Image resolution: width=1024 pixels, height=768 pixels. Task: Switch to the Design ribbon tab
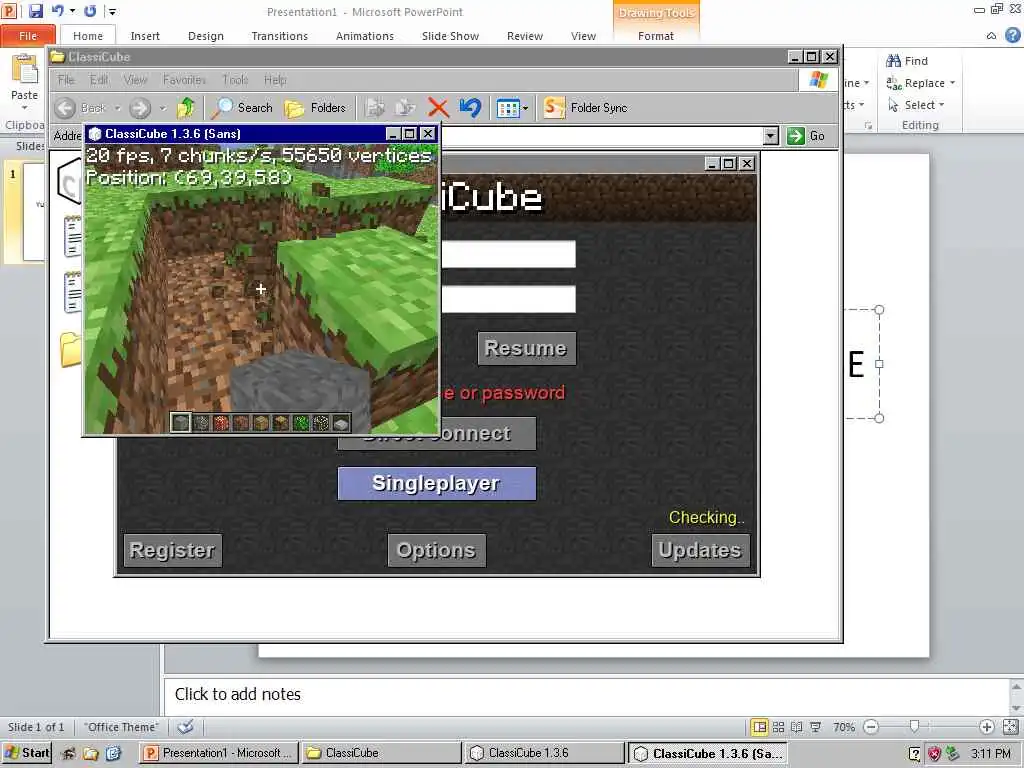point(206,36)
